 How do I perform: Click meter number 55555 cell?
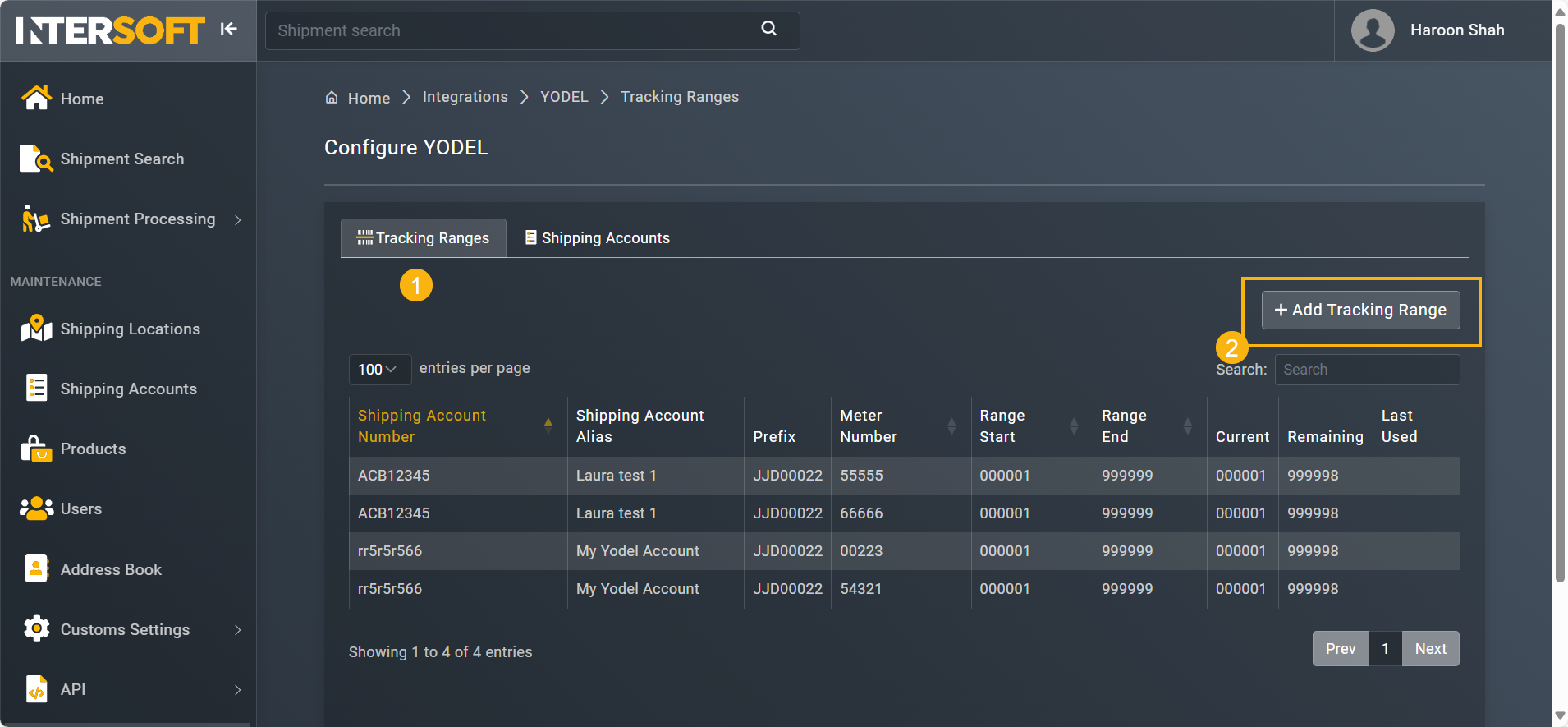[x=901, y=476]
